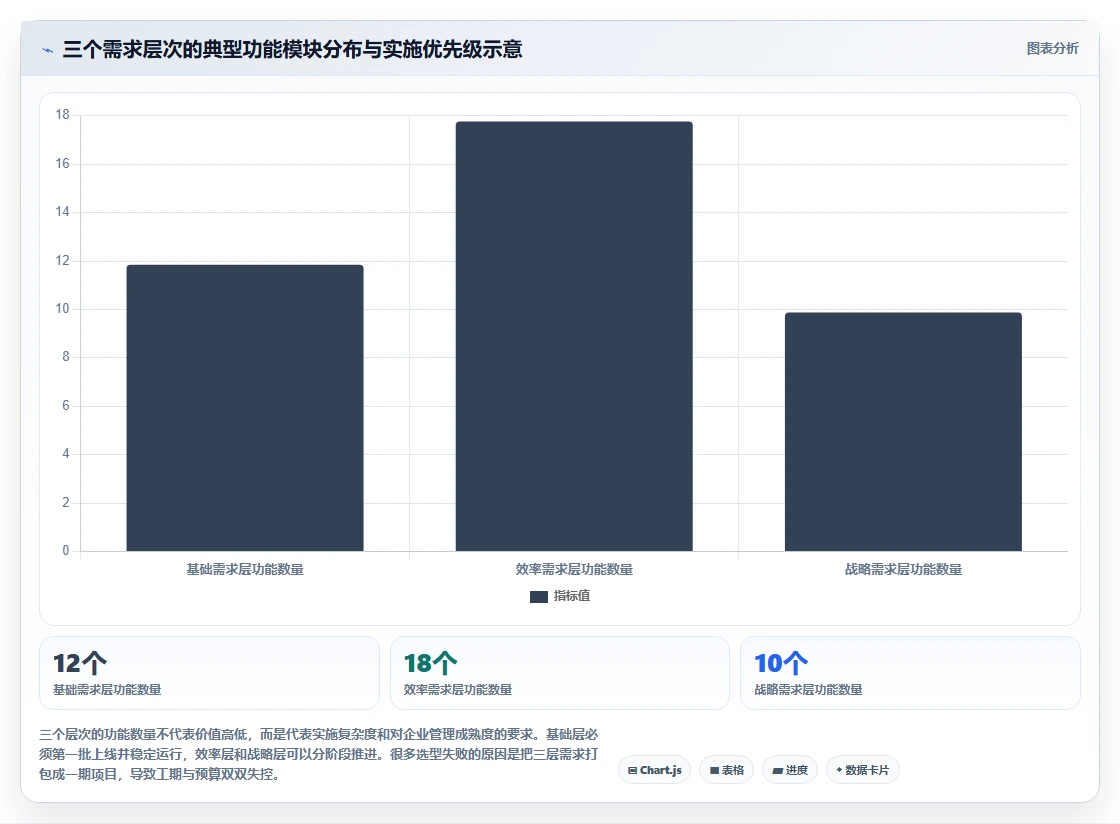Click the y-axis value 18
The image size is (1120, 824).
point(63,115)
